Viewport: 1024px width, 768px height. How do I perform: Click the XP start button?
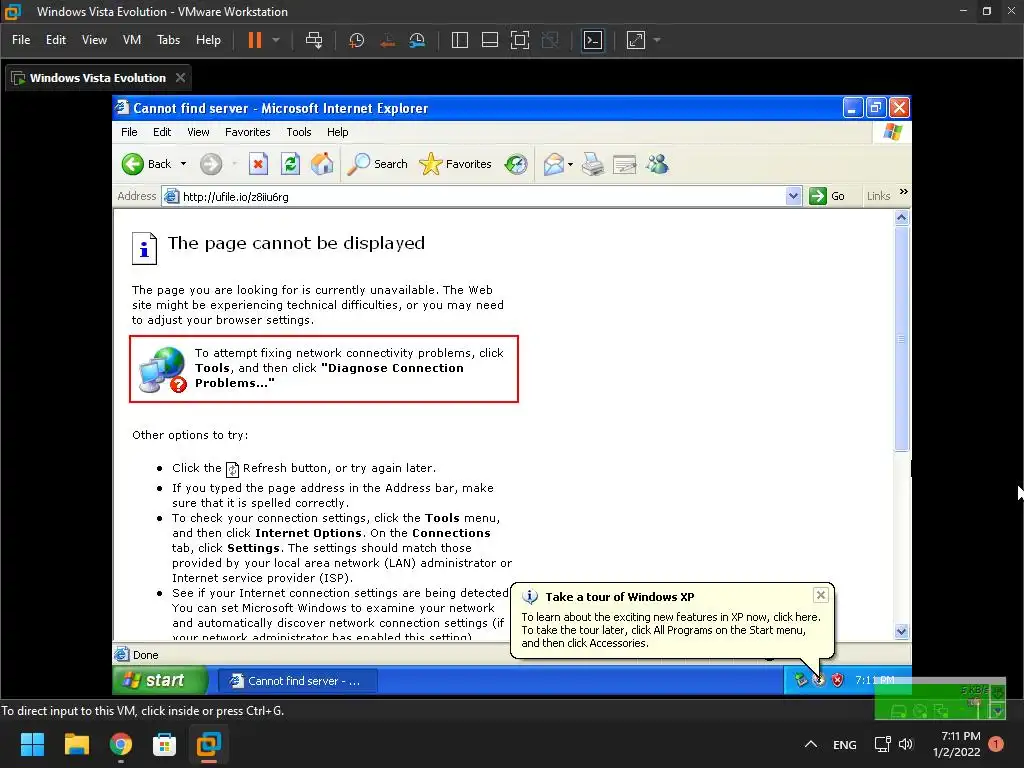161,680
